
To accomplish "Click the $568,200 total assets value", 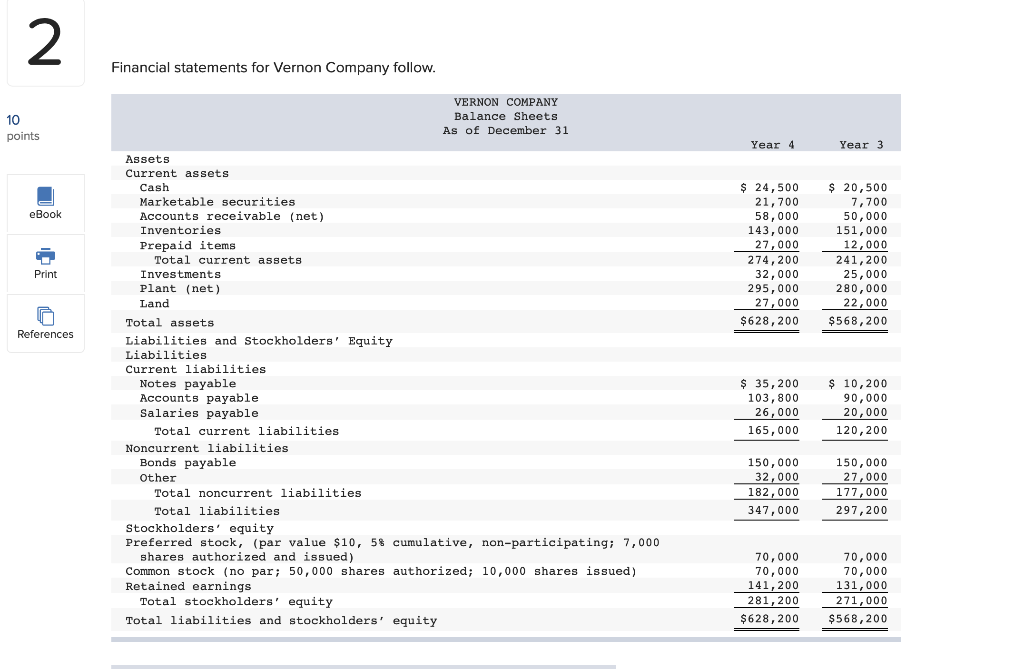I will pyautogui.click(x=858, y=321).
